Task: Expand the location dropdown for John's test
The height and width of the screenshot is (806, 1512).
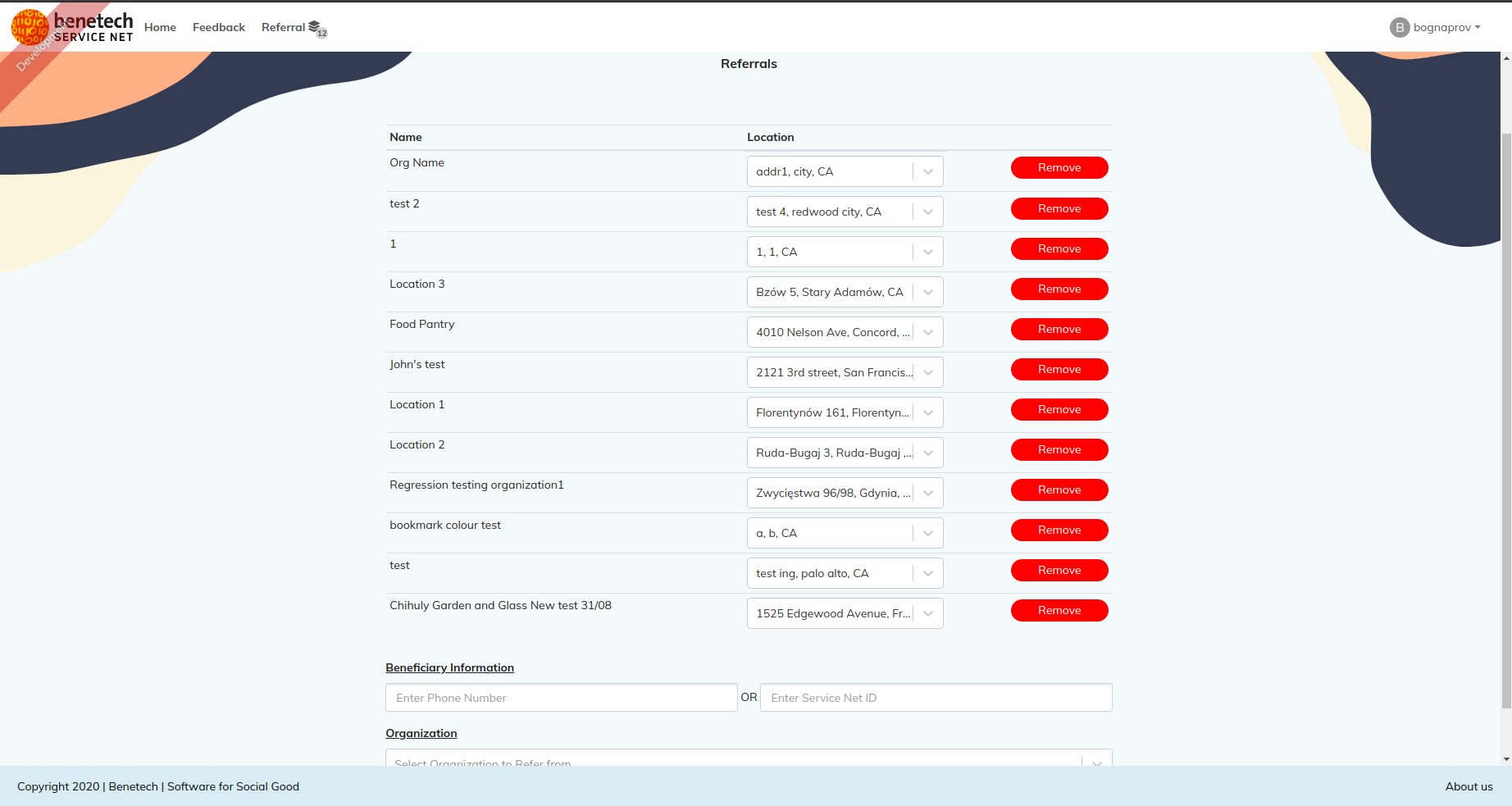Action: point(927,372)
